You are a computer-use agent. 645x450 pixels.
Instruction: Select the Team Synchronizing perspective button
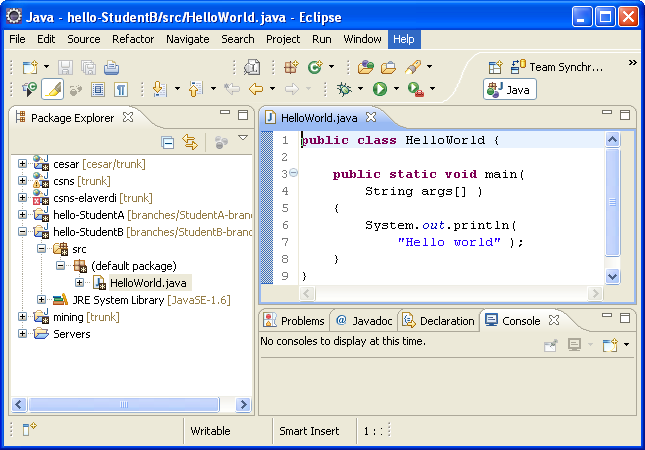(x=558, y=67)
